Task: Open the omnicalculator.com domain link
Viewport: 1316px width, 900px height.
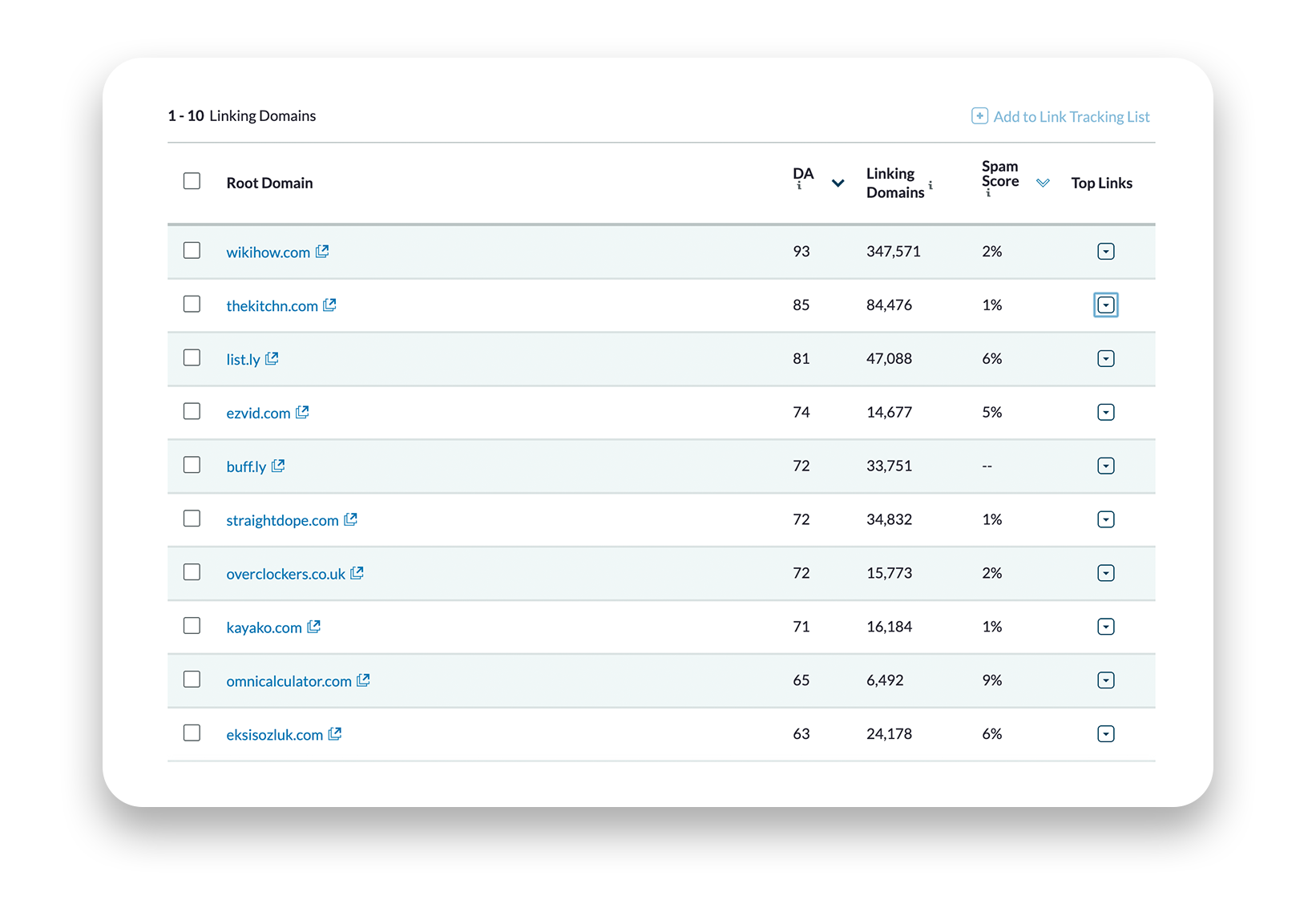Action: coord(289,681)
